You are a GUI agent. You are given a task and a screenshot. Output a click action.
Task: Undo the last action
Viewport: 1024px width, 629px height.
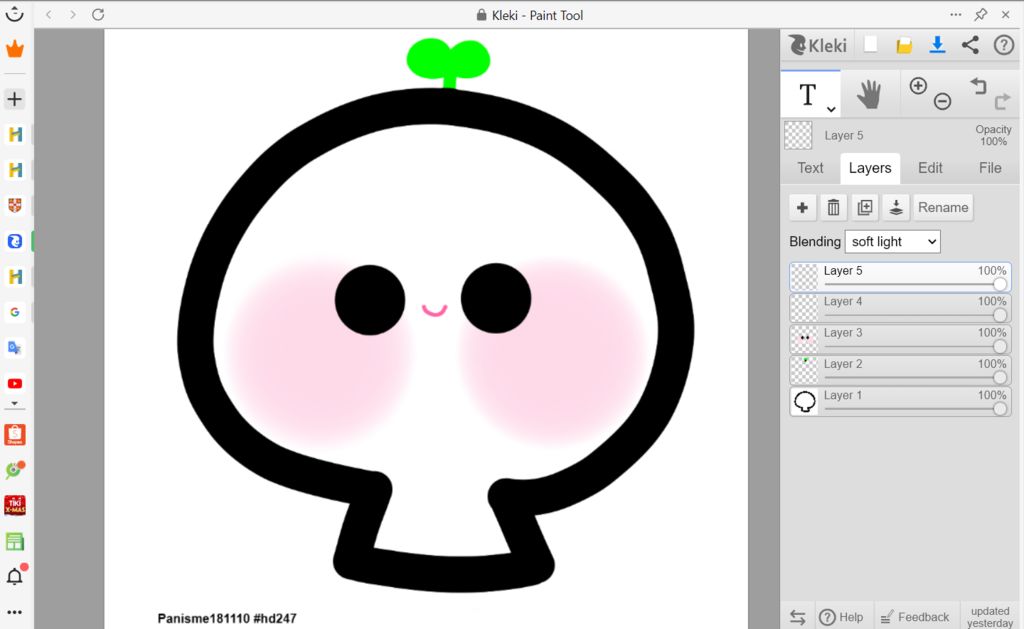[x=978, y=86]
